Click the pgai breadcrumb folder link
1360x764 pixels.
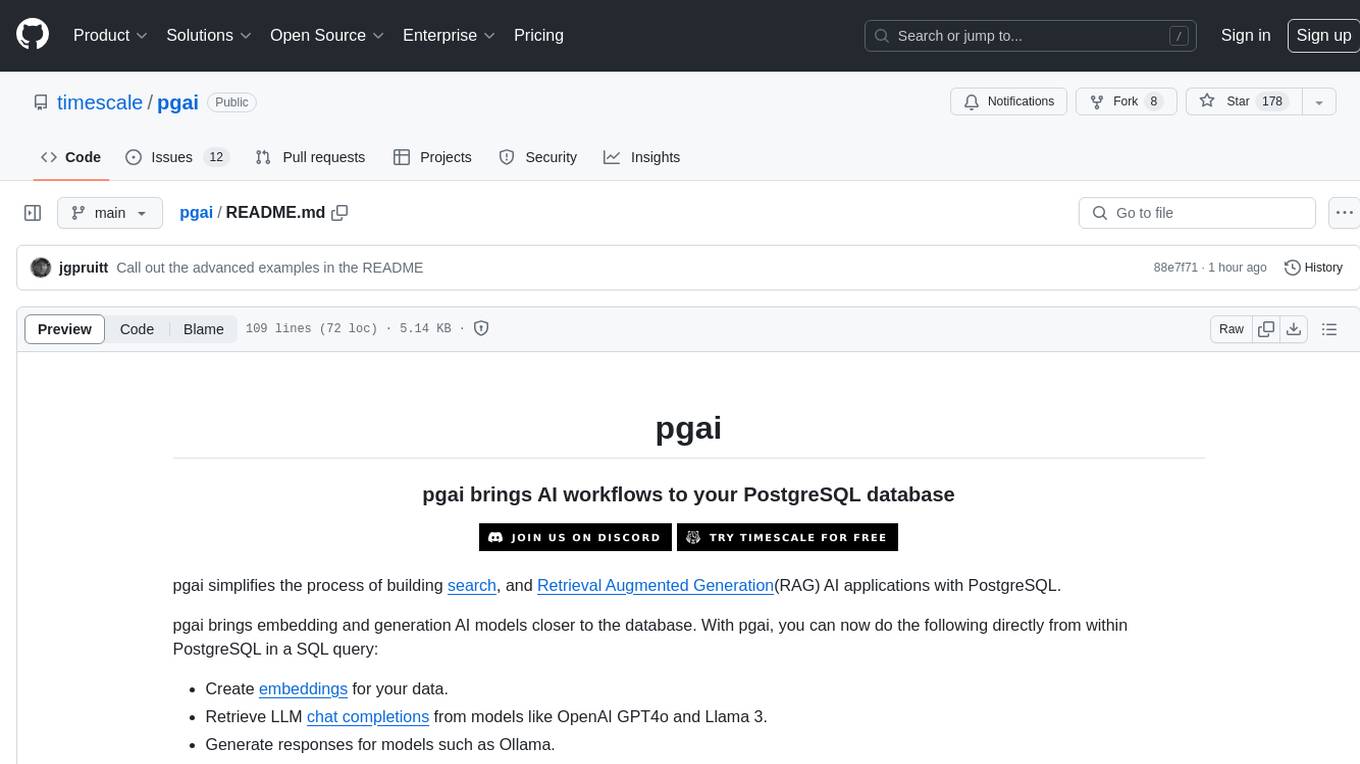[x=196, y=213]
